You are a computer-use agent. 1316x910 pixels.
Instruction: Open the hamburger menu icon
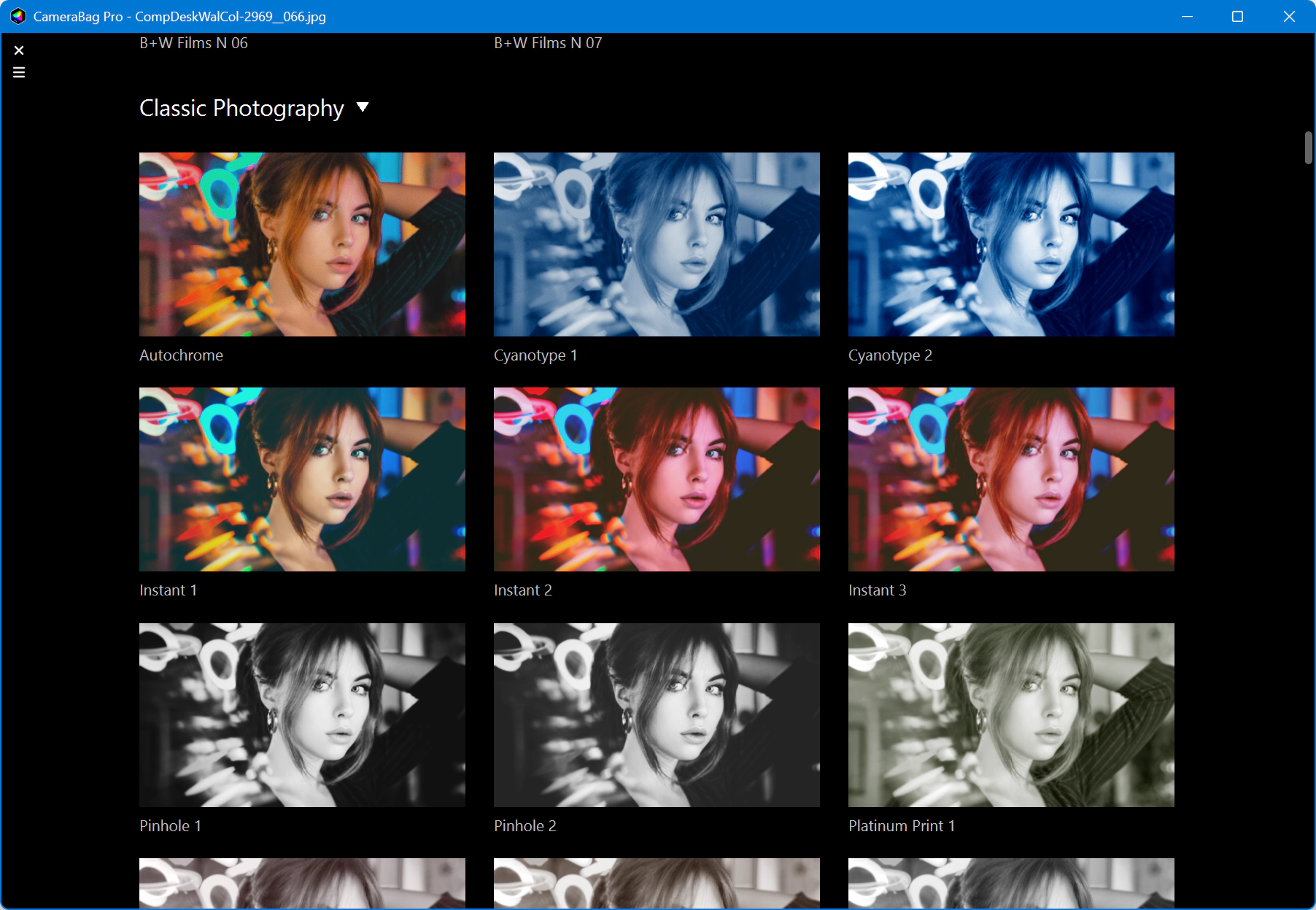[x=19, y=72]
